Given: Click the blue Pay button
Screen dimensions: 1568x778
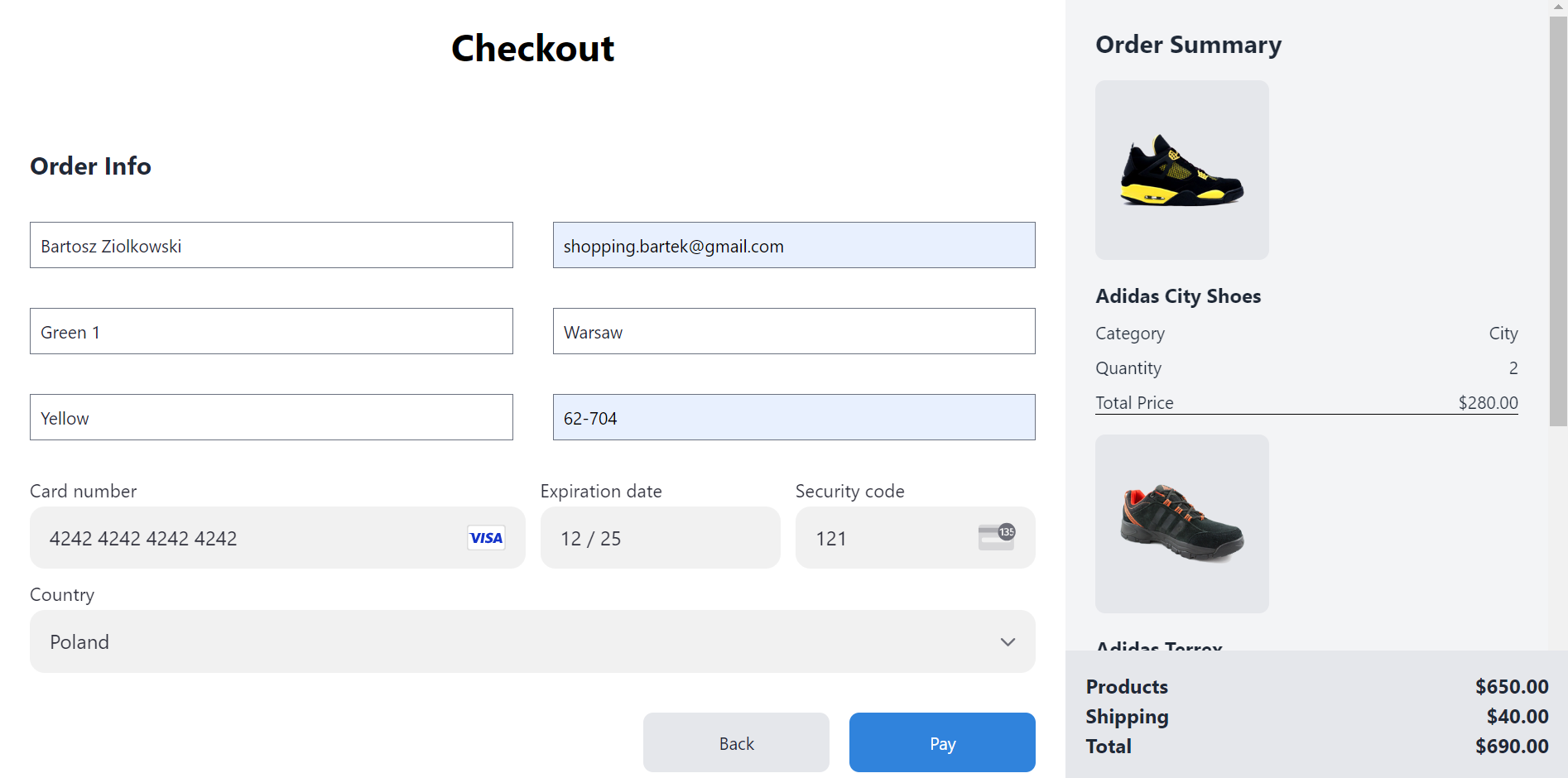Looking at the screenshot, I should coord(941,742).
